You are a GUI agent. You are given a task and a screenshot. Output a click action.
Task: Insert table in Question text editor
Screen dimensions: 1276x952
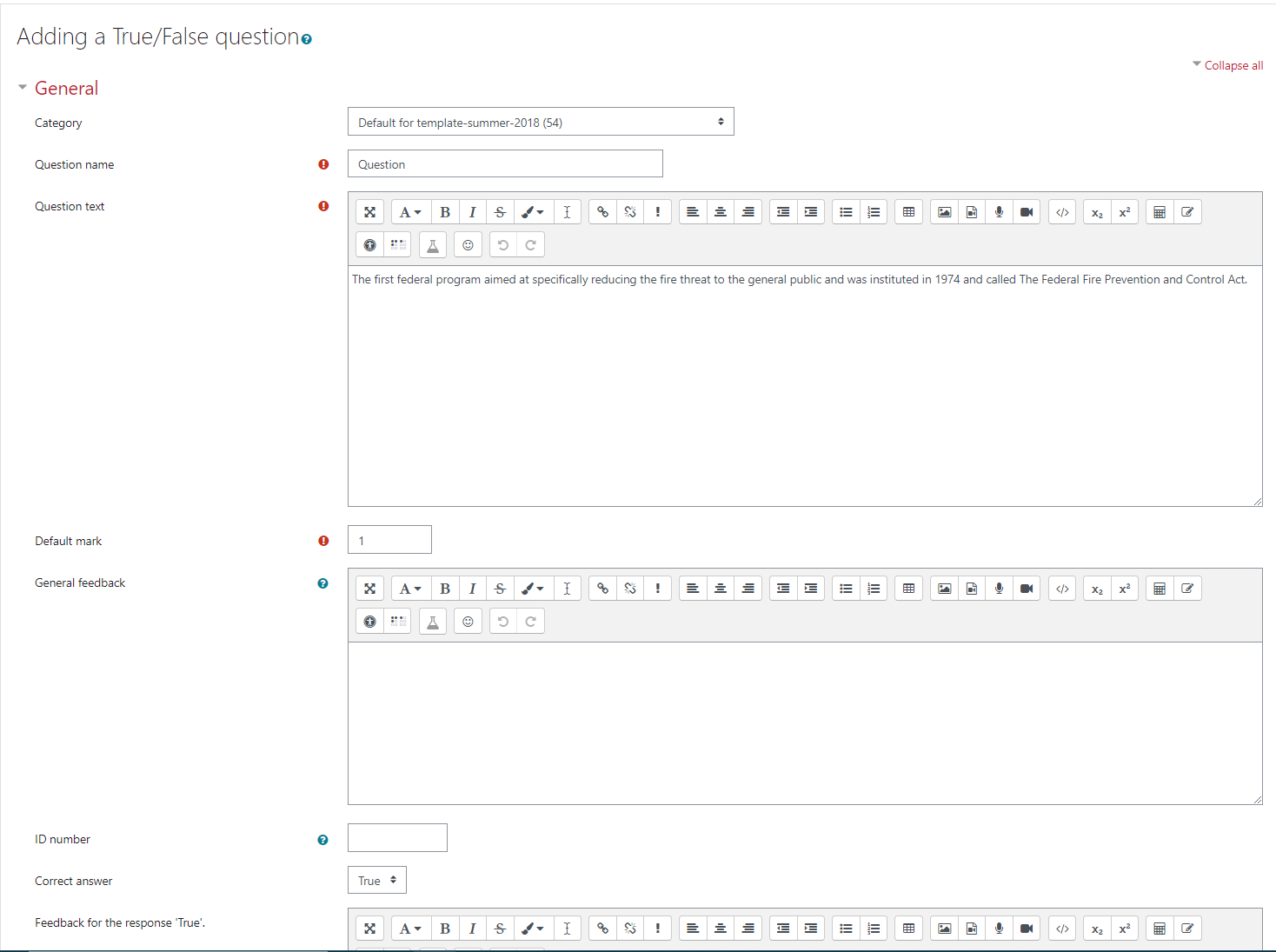pos(908,212)
